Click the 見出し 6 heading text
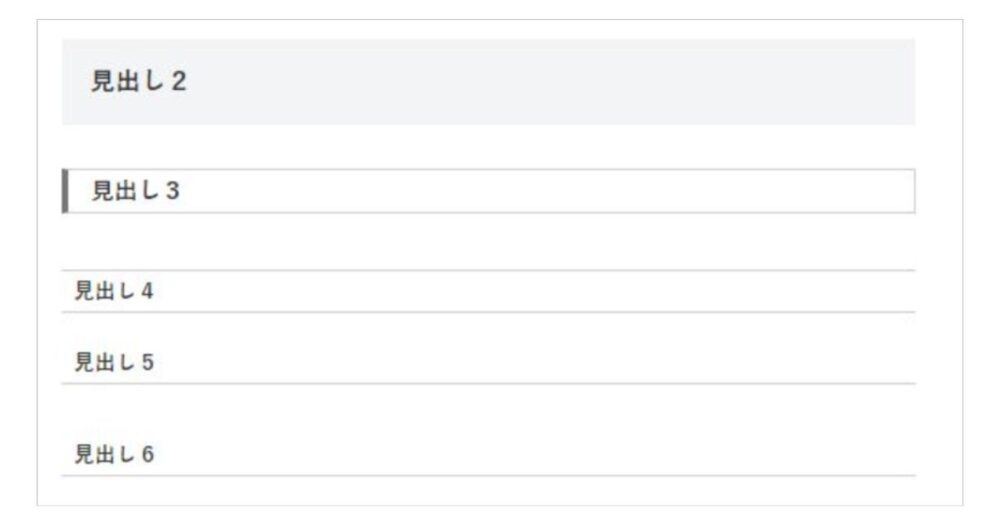Screen dimensions: 1000x525 click(113, 455)
